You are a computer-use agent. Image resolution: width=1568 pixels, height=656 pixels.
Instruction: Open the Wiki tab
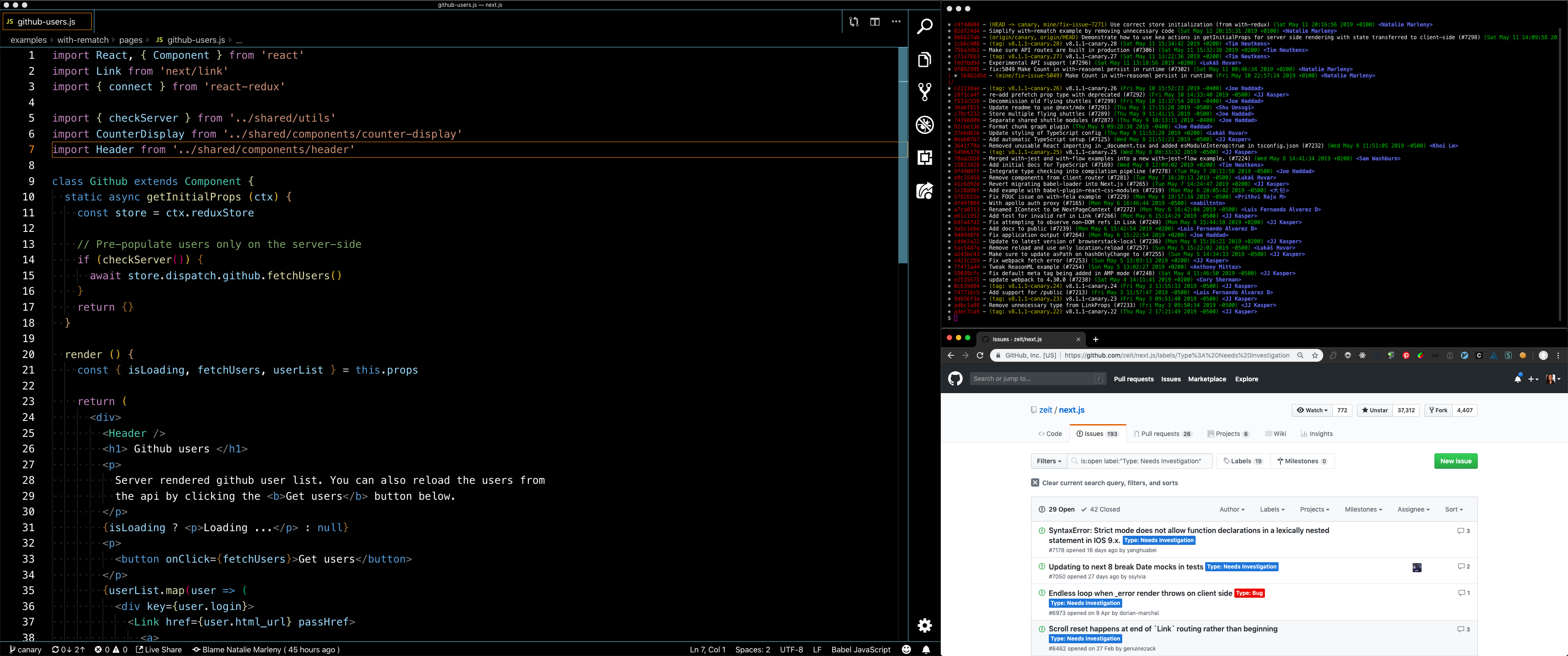(1276, 434)
